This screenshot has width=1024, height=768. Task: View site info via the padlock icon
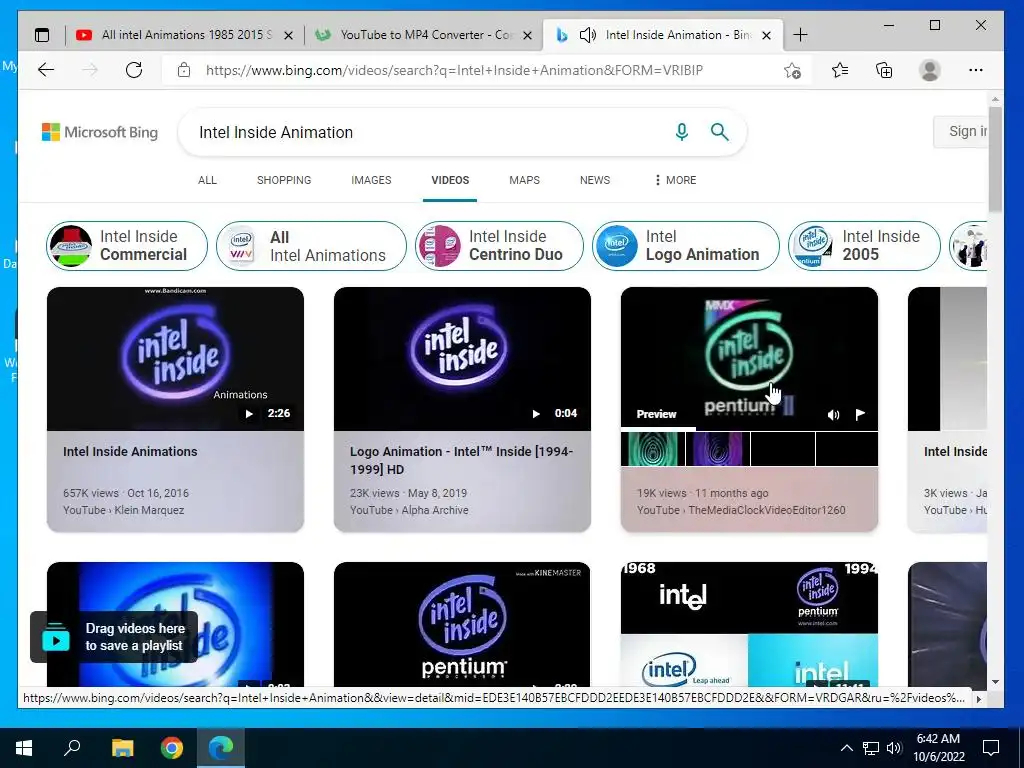point(184,70)
